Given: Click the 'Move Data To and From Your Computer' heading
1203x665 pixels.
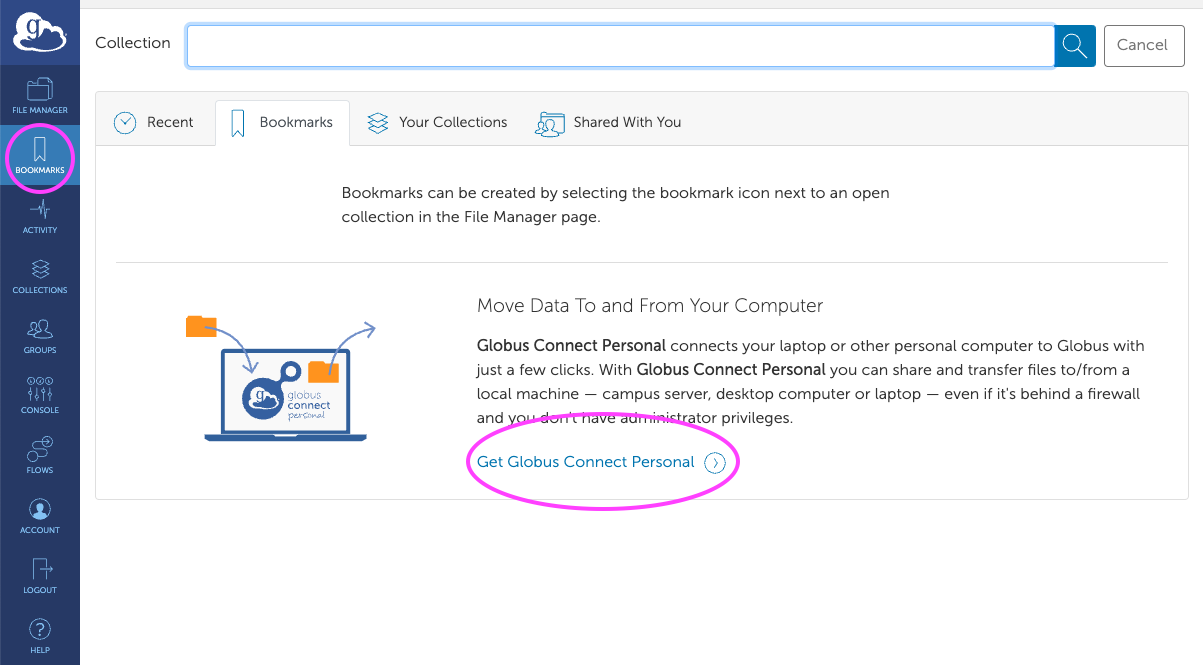Looking at the screenshot, I should 650,306.
